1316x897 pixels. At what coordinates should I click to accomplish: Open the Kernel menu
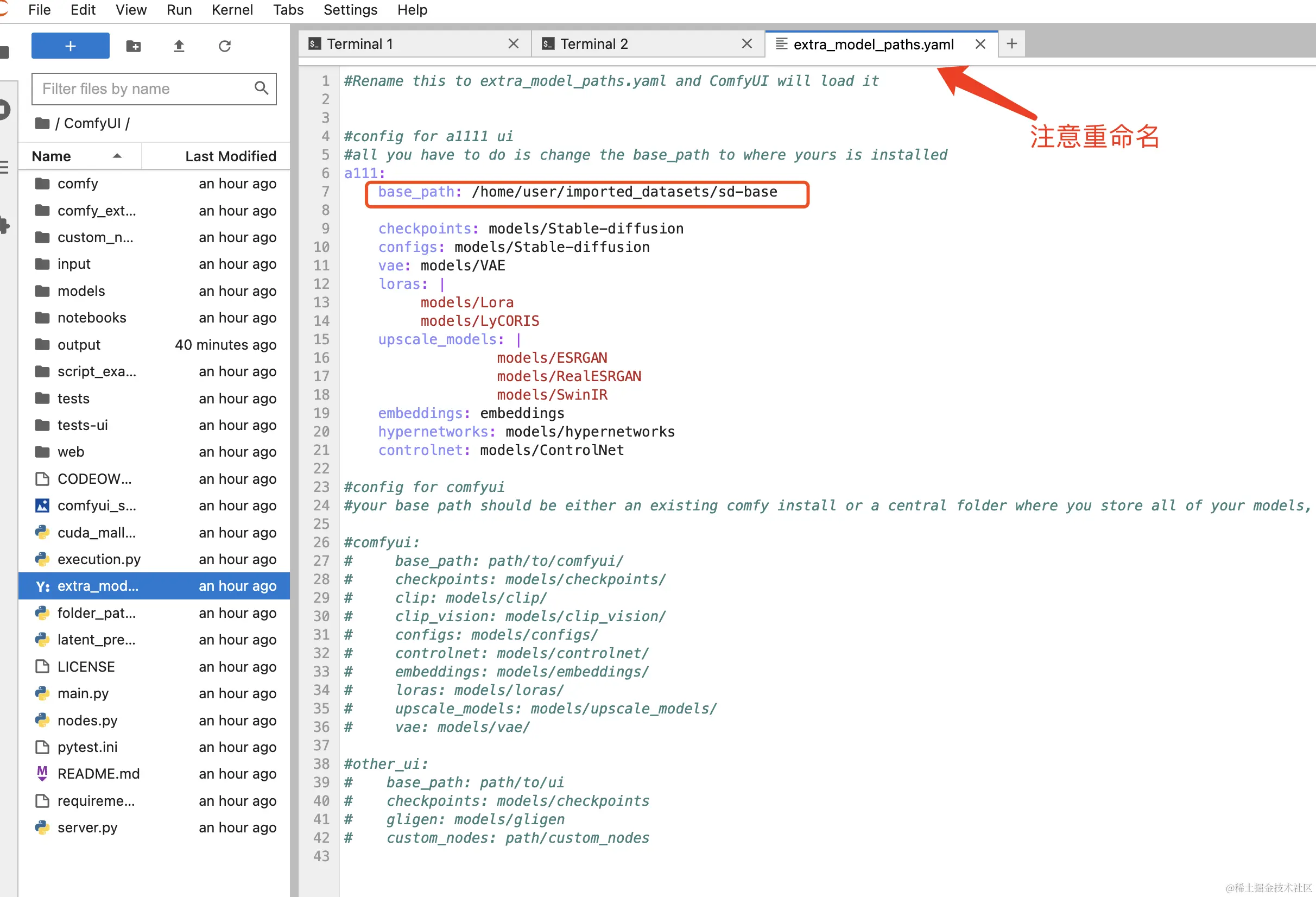point(232,10)
